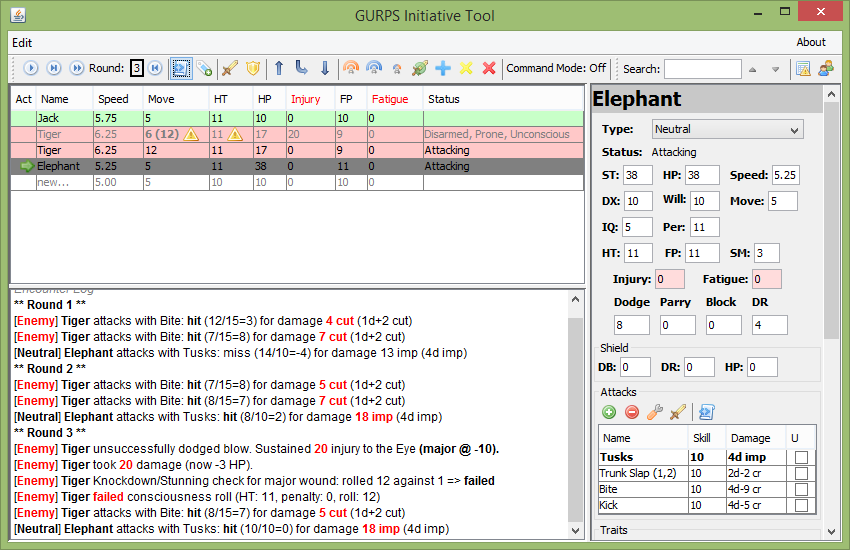The image size is (850, 550).
Task: Check the U box for Trunk Slap attack
Action: [801, 474]
